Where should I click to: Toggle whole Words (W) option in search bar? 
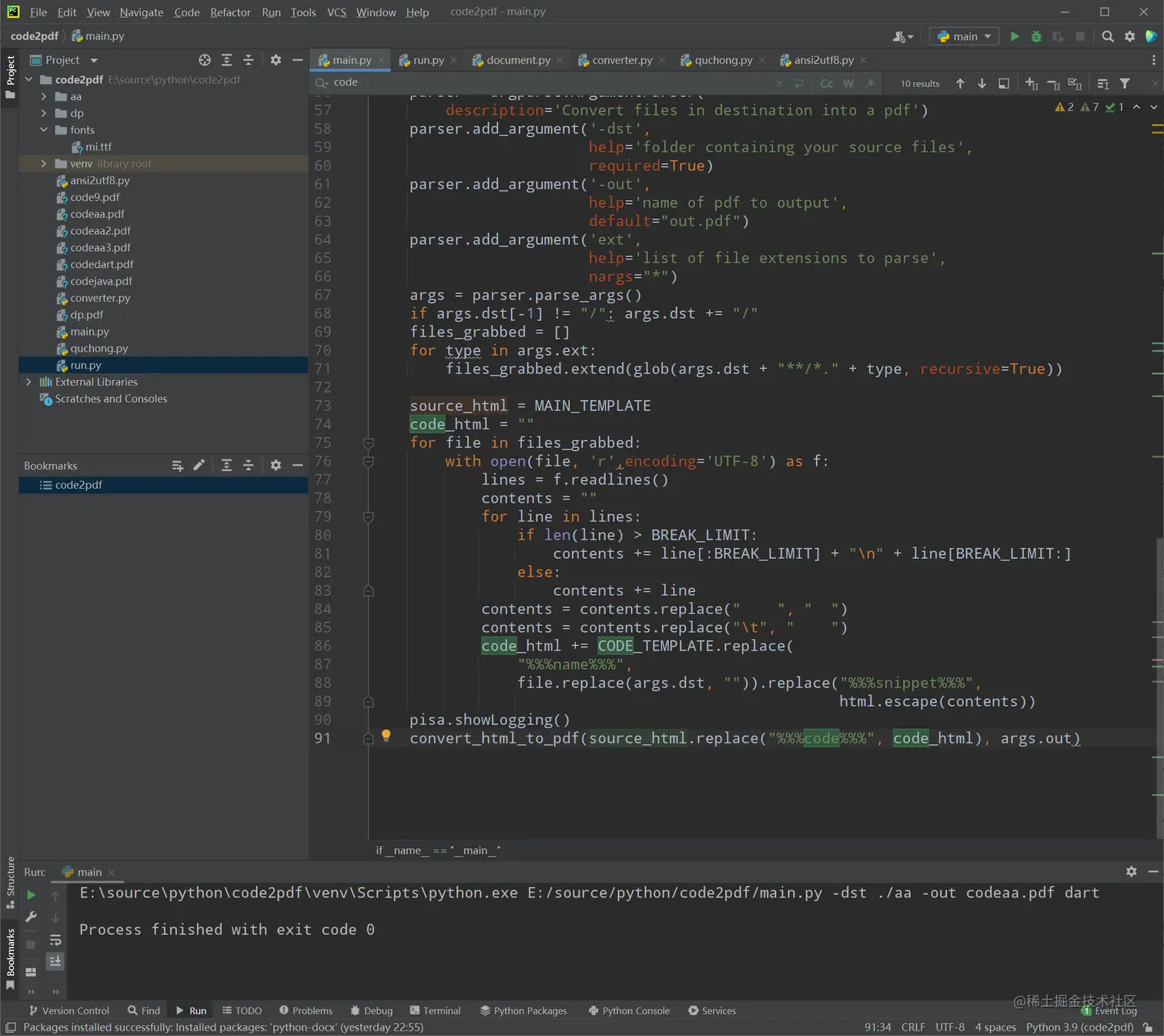click(x=848, y=83)
